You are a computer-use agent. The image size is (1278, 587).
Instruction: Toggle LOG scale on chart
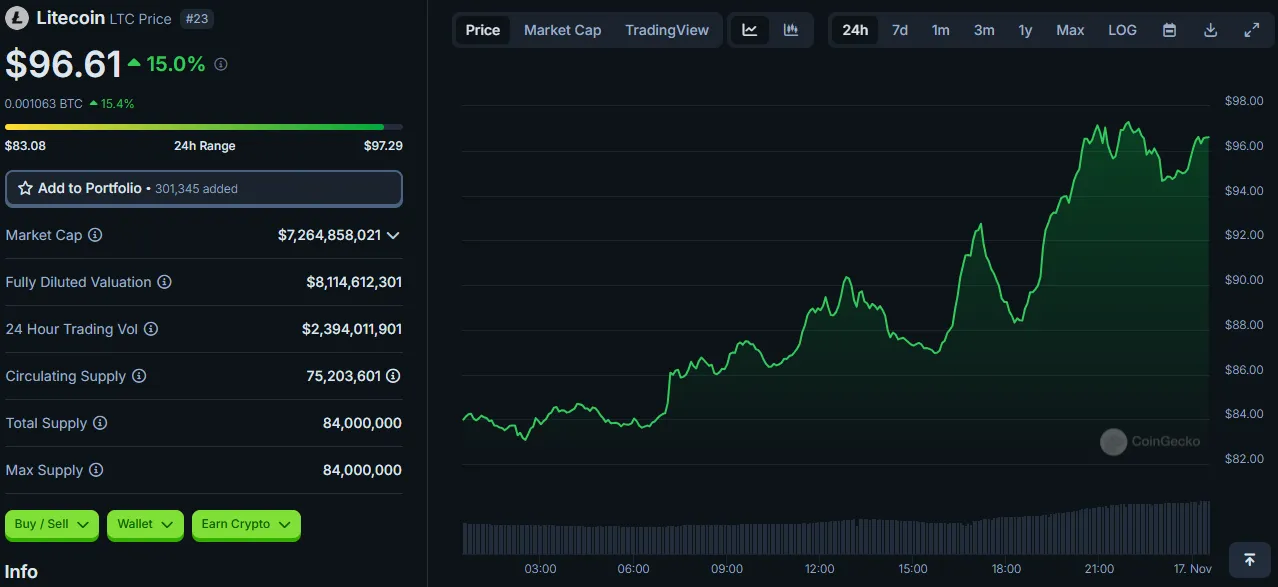coord(1123,30)
